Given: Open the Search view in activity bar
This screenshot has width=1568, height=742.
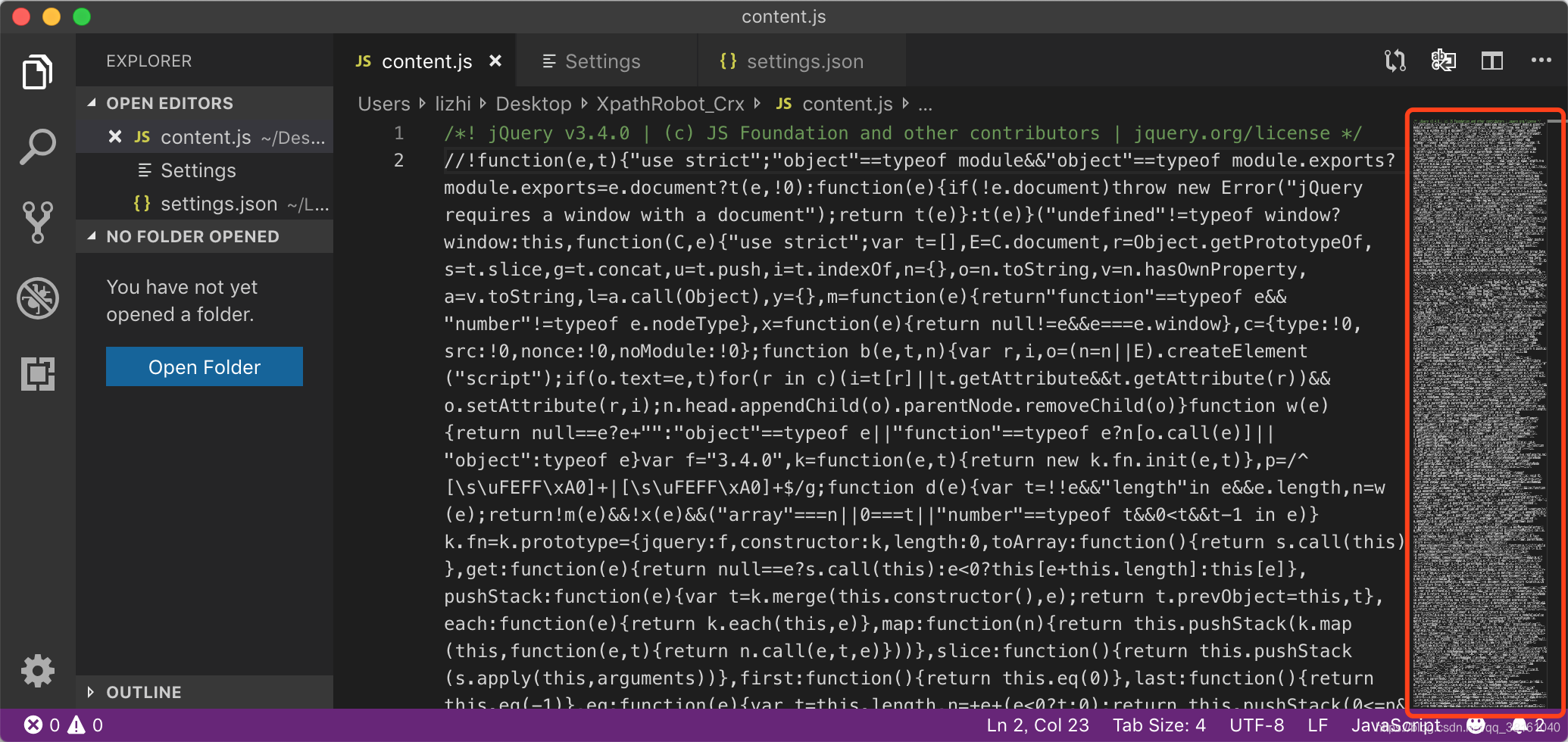Looking at the screenshot, I should tap(37, 146).
